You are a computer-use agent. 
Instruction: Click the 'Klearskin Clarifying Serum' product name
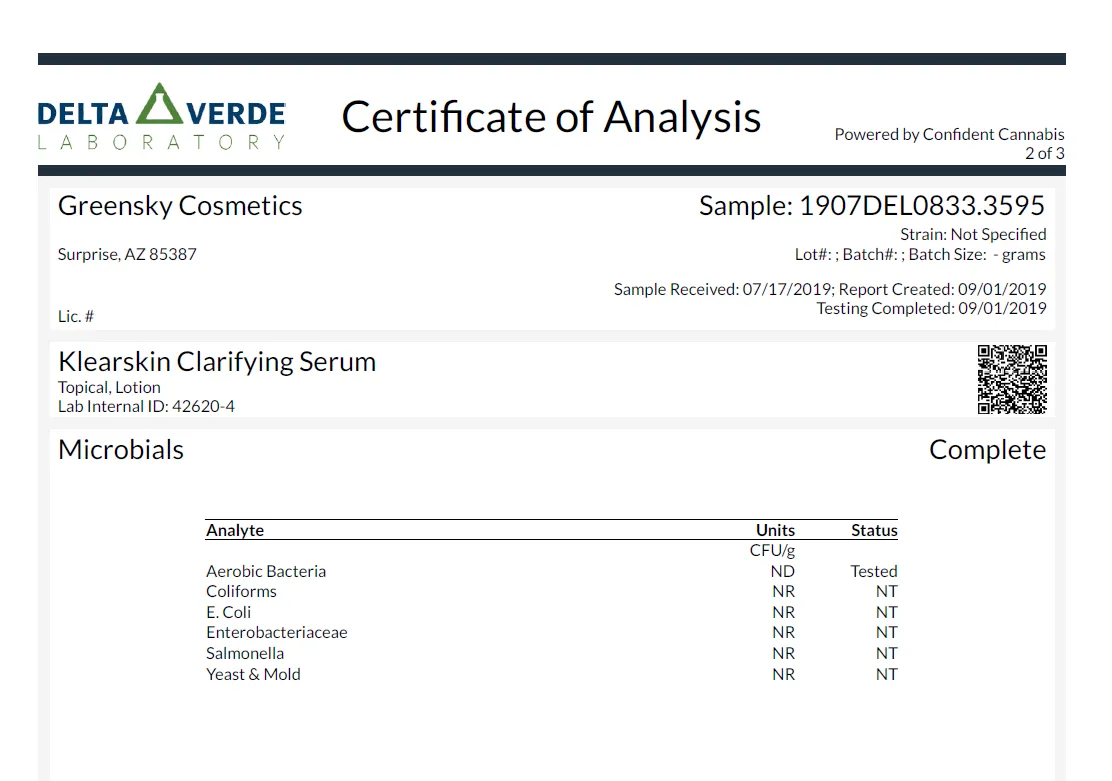[x=217, y=362]
